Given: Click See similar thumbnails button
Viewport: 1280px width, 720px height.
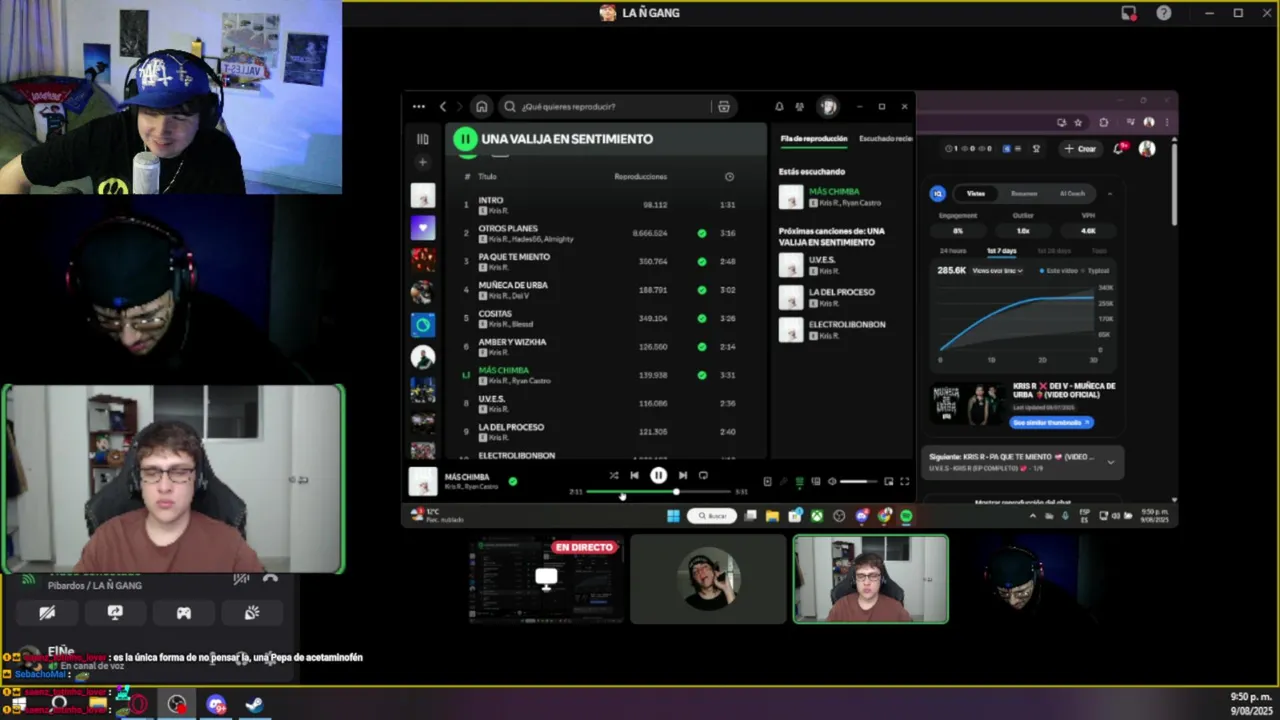Looking at the screenshot, I should pos(1051,422).
